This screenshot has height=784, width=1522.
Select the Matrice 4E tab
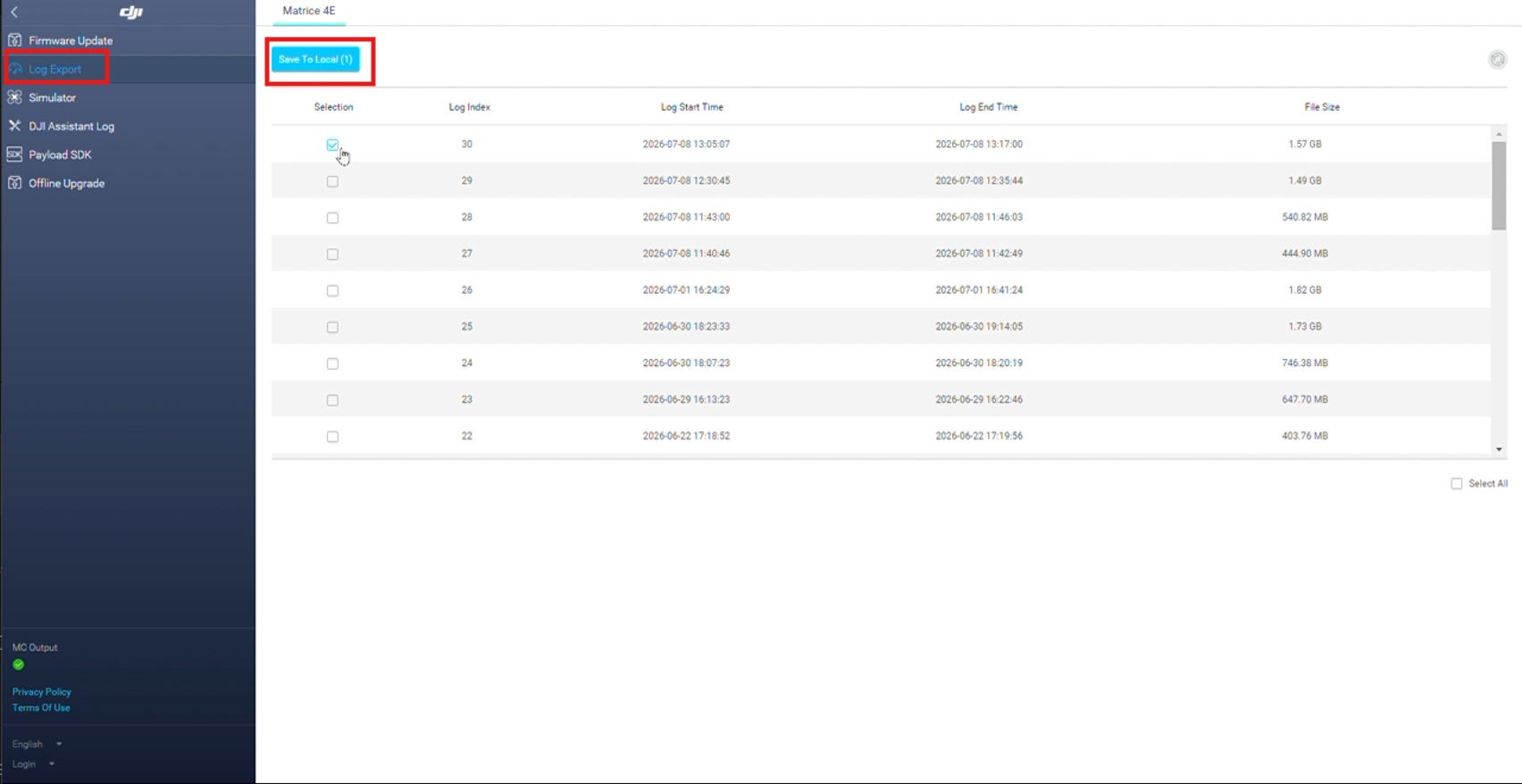309,11
